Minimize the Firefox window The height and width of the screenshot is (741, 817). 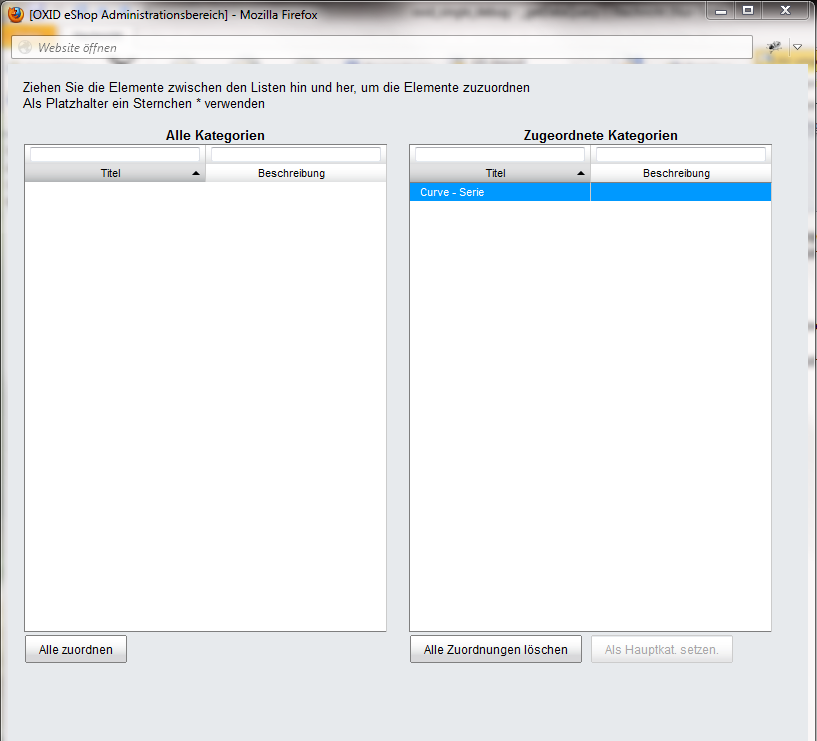720,10
